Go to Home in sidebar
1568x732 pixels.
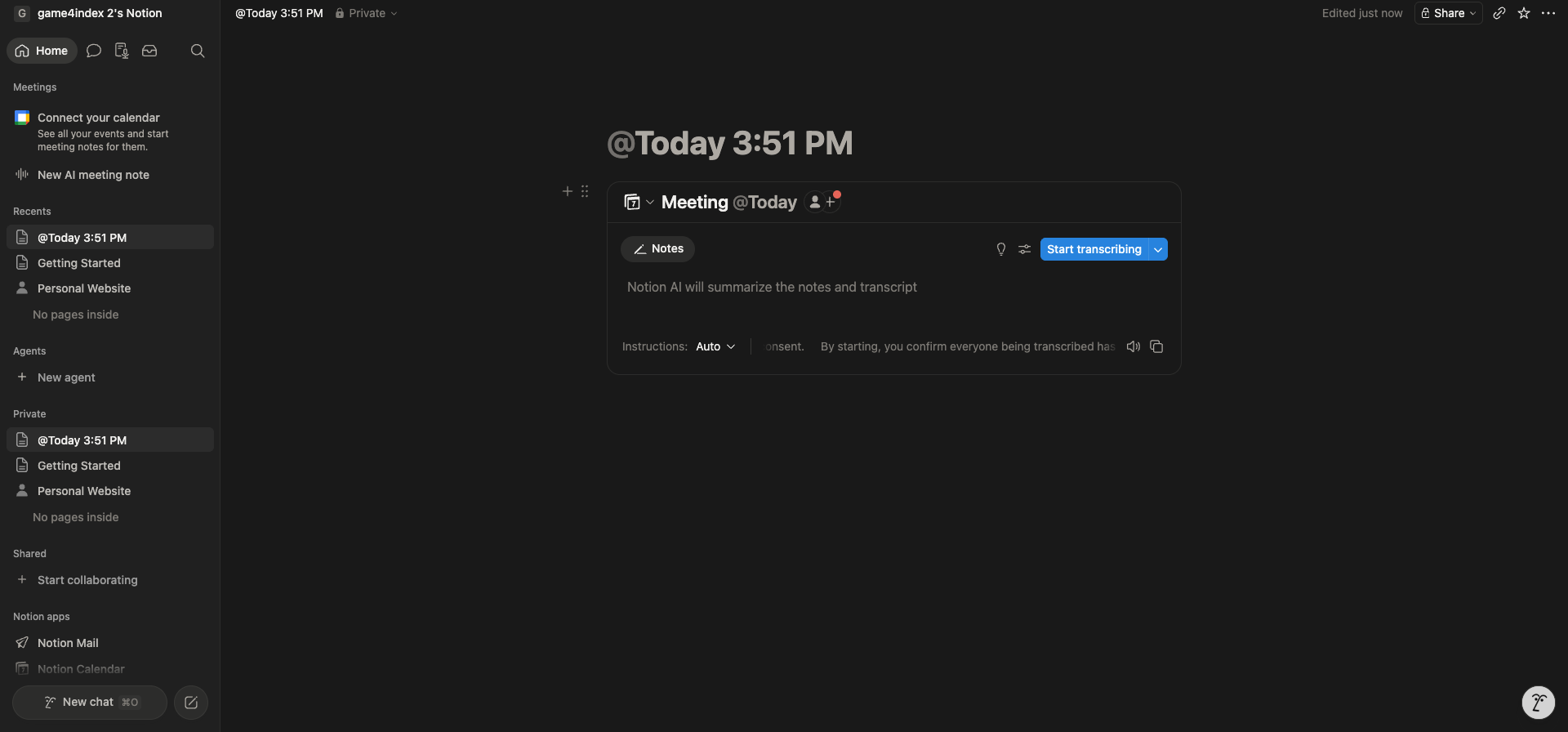(42, 51)
